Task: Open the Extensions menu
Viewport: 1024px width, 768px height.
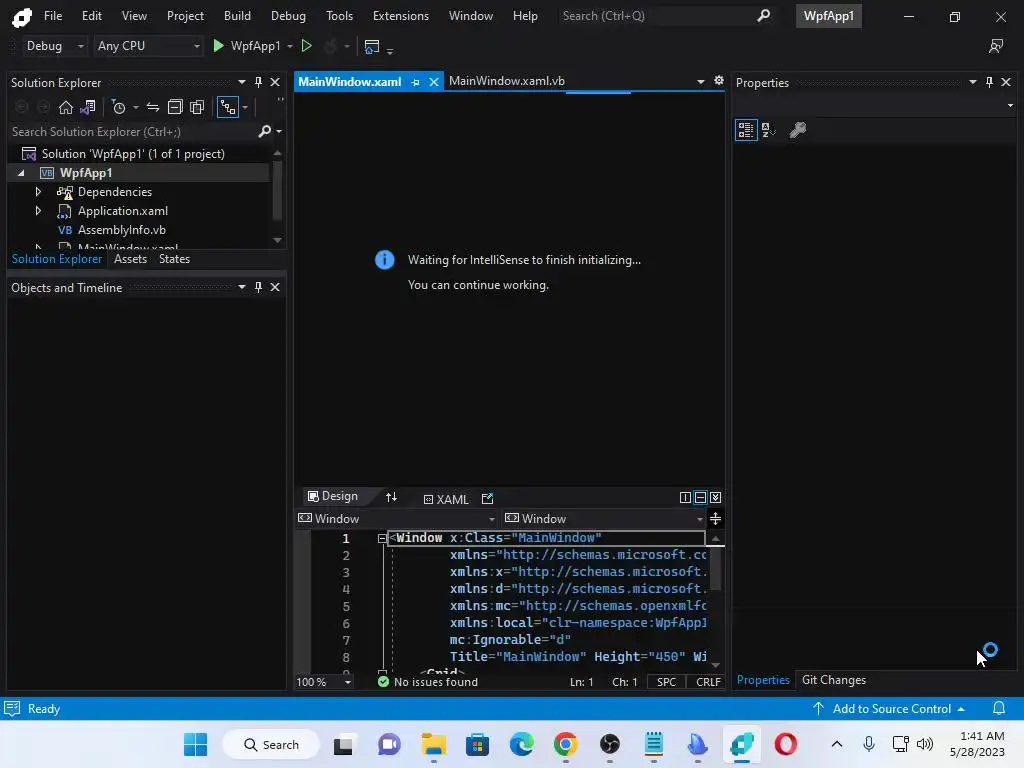Action: 401,16
